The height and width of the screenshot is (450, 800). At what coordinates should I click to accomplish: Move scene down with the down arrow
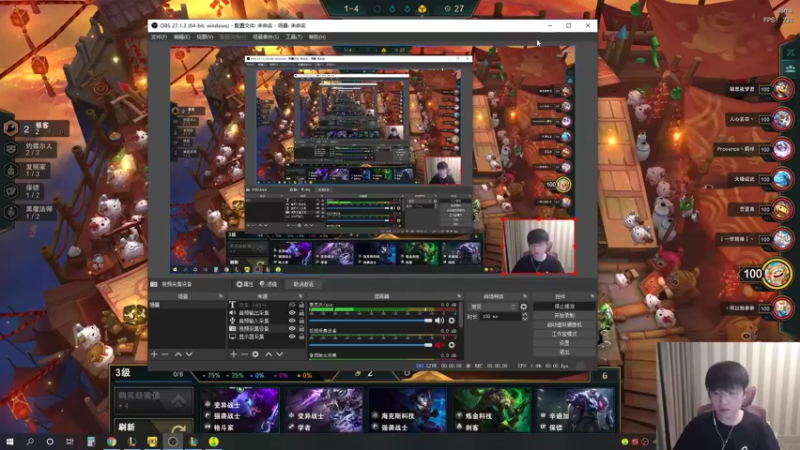tap(189, 354)
